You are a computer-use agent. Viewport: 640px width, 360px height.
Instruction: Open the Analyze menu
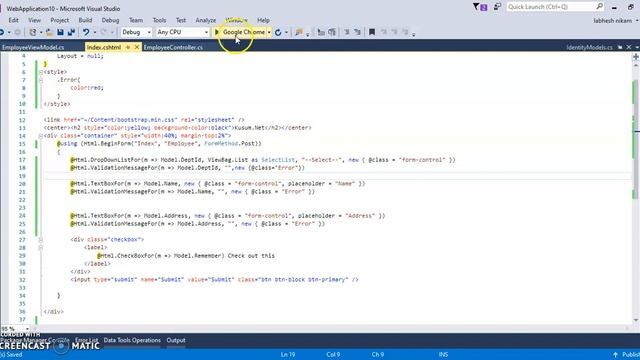(206, 20)
